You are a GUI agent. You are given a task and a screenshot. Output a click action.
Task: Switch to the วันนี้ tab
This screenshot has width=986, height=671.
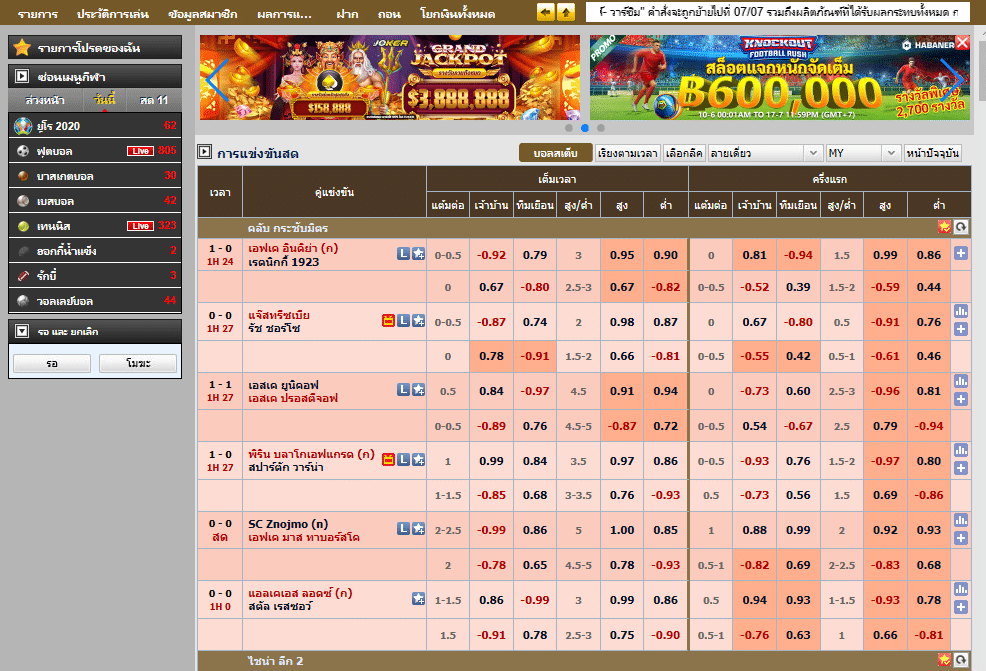pos(104,100)
